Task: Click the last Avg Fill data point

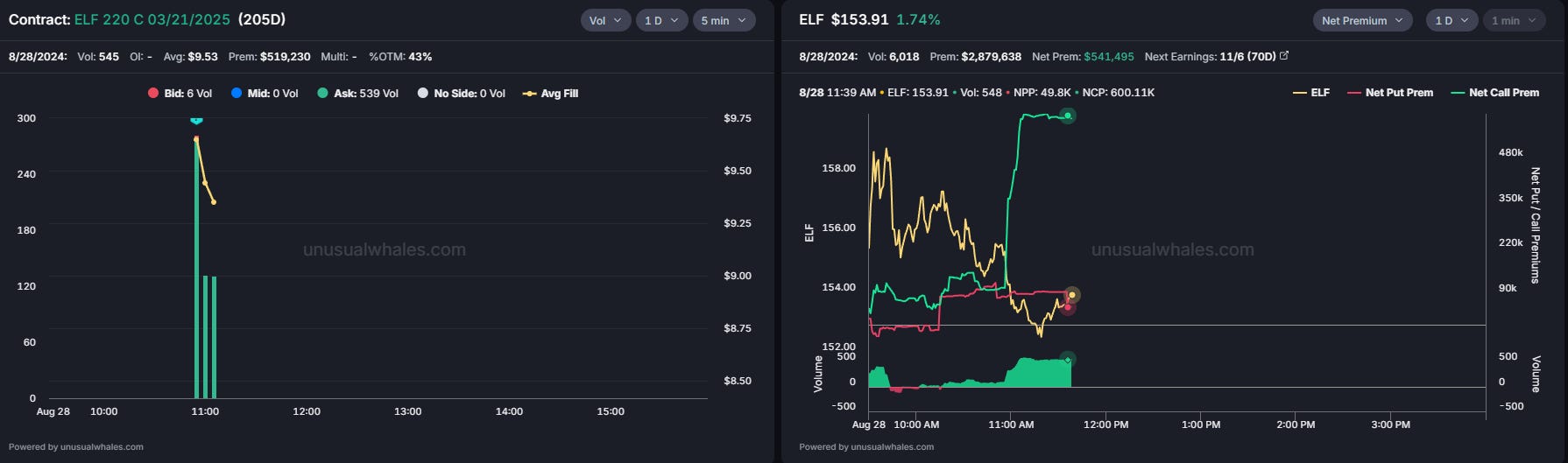Action: 214,202
